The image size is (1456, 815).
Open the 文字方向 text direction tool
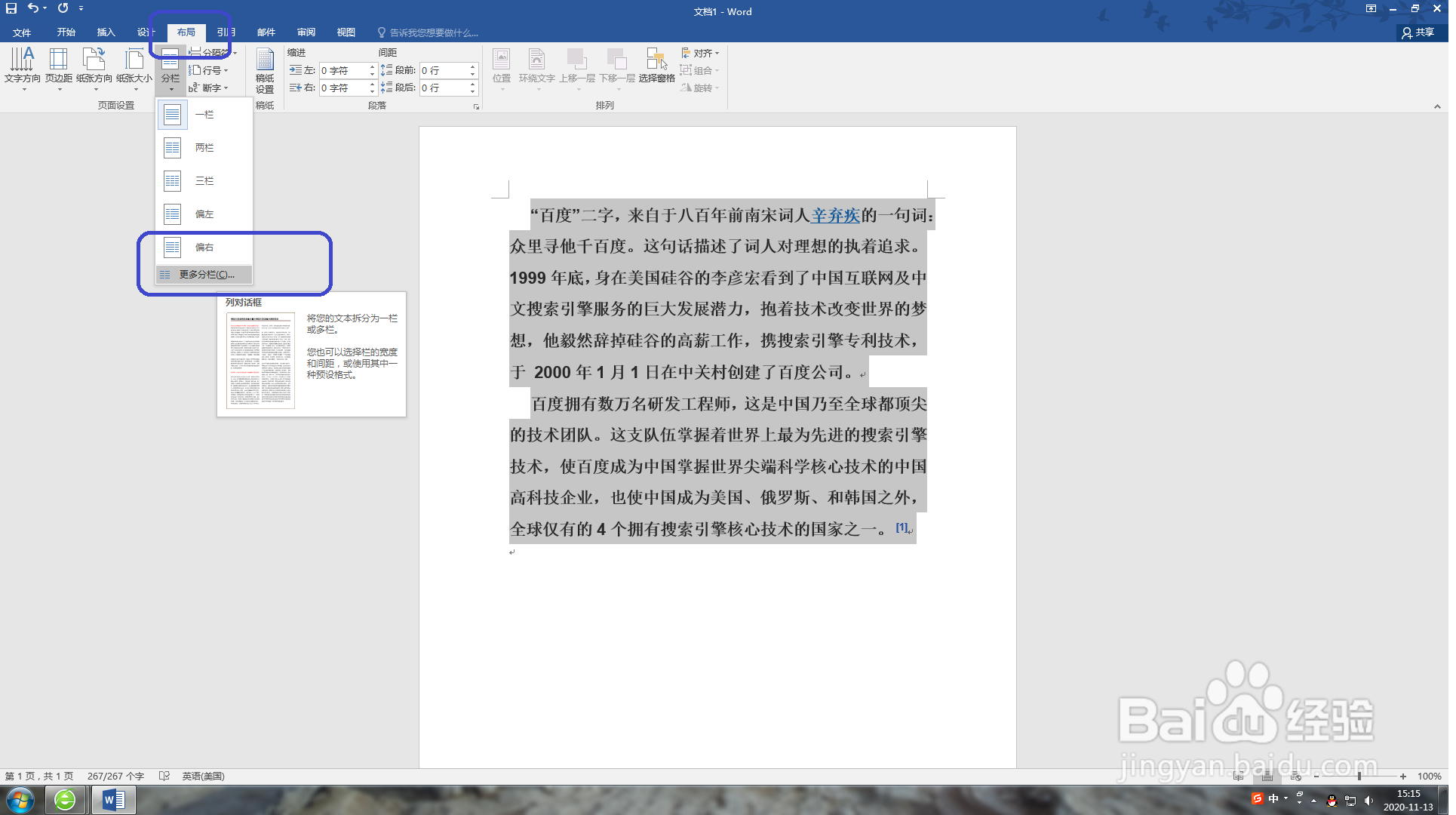click(23, 69)
